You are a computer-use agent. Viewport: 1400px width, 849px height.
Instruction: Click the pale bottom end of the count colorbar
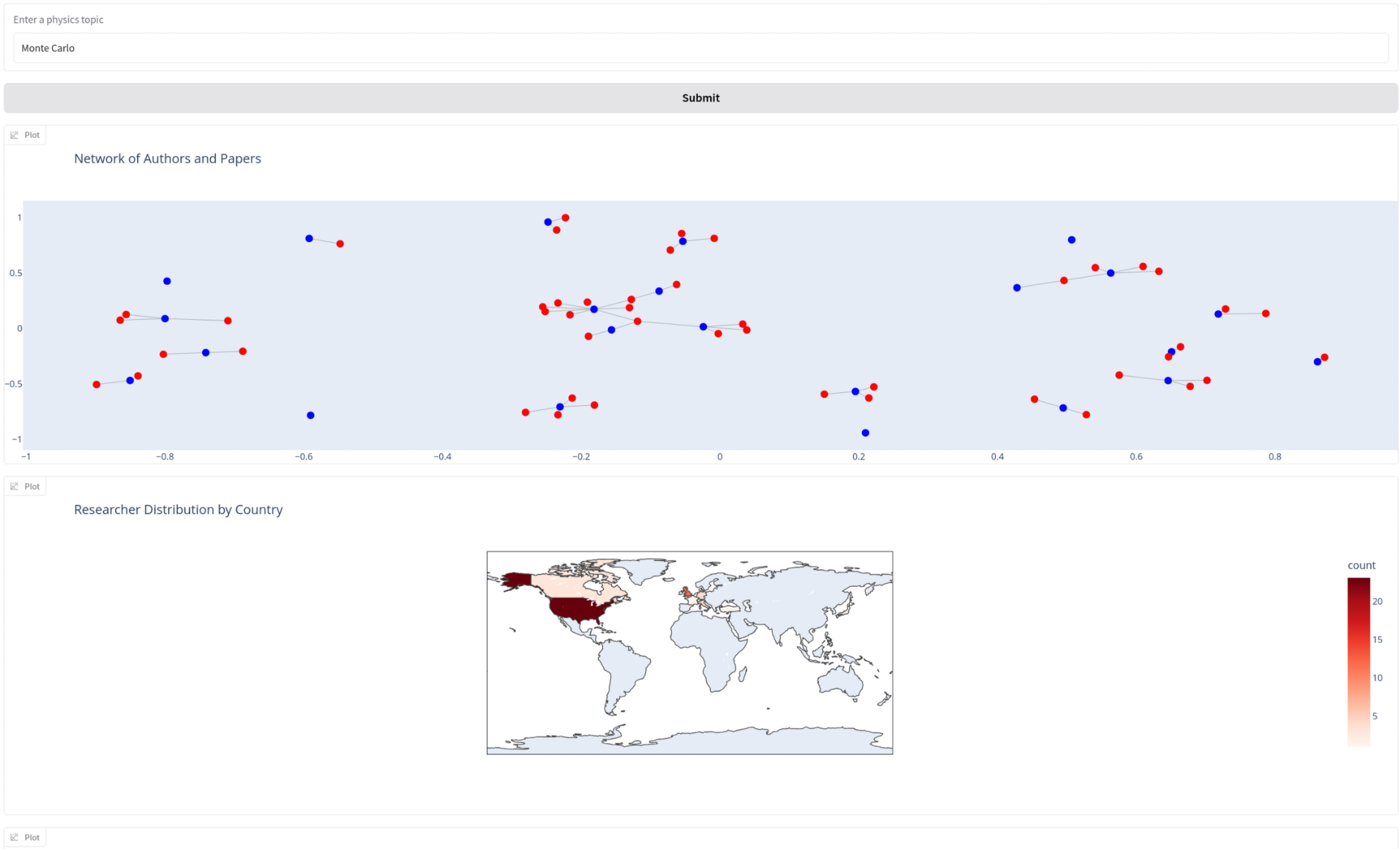click(1358, 742)
